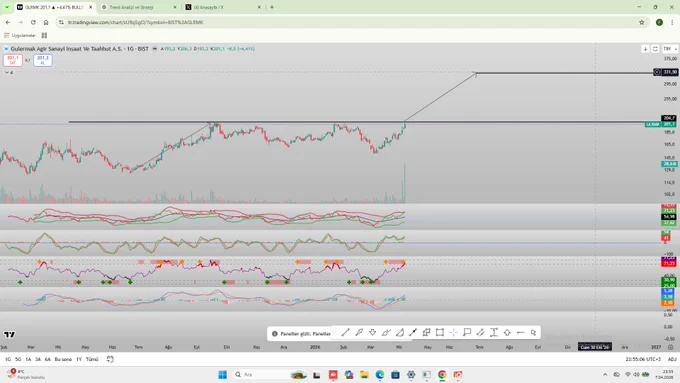Screen dimensions: 680x383
Task: Click the chart download arrow icon
Action: point(645,49)
